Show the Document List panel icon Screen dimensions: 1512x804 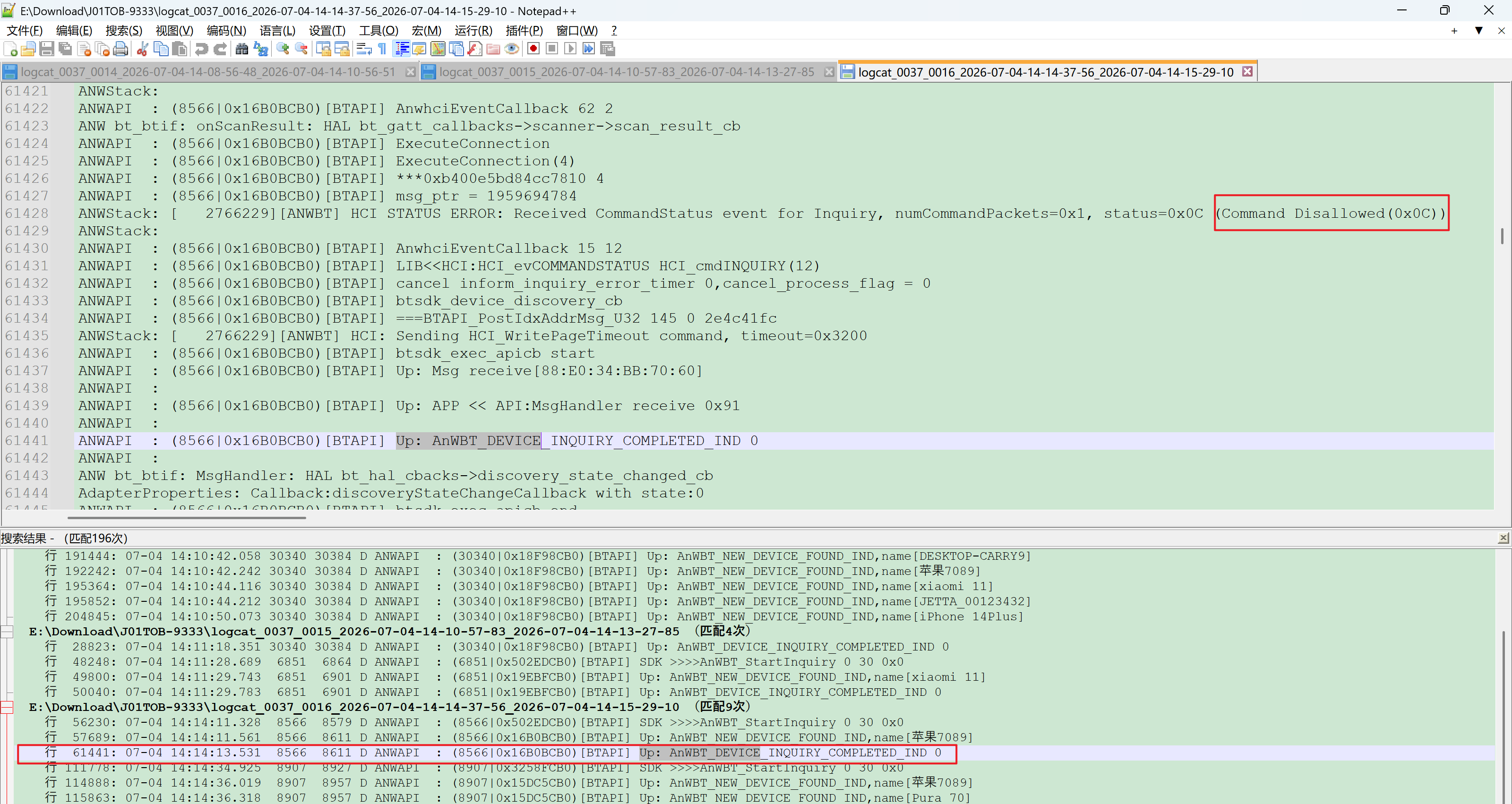pyautogui.click(x=456, y=49)
